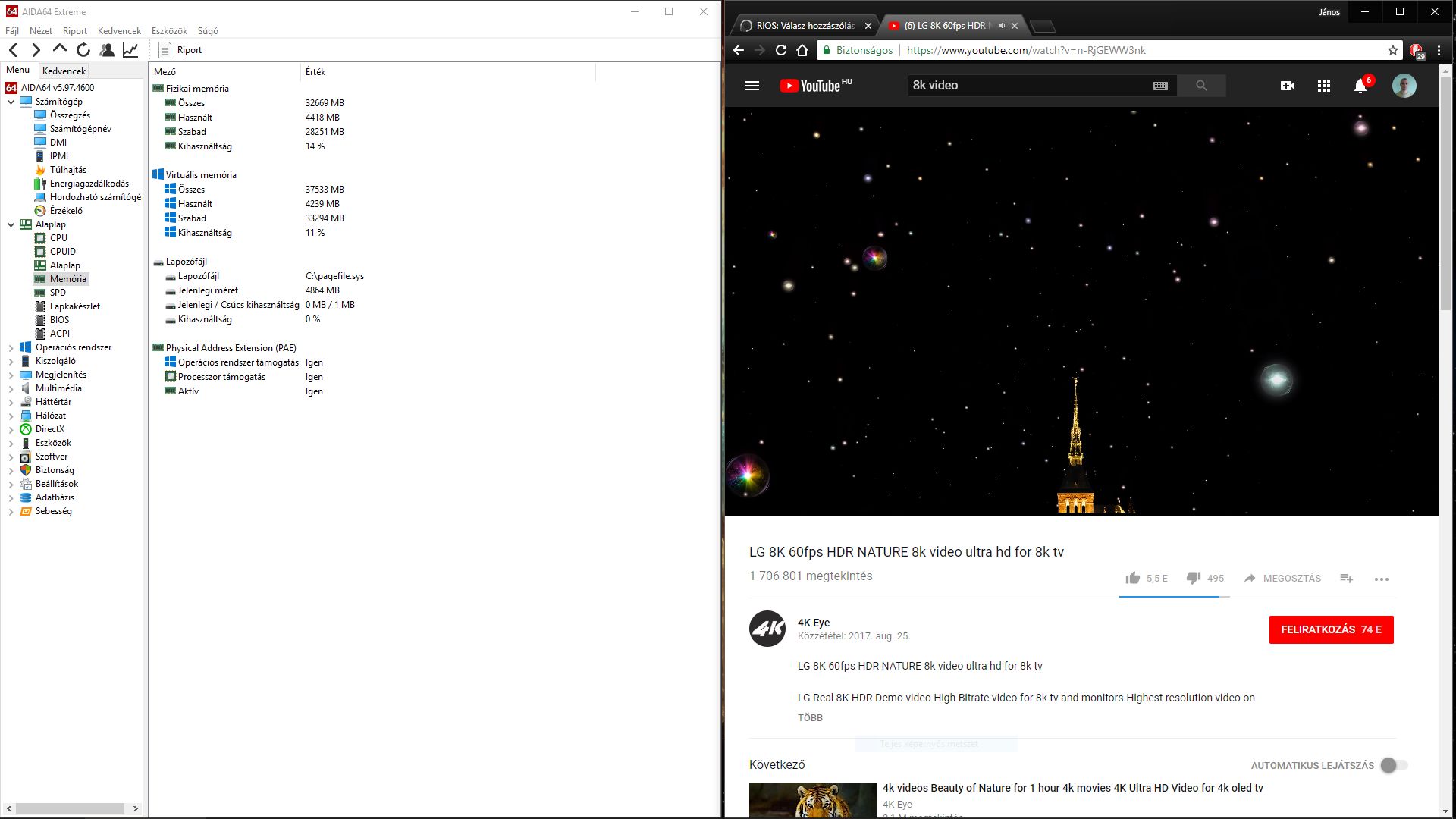
Task: Open the 4K Eye channel name link
Action: point(814,623)
